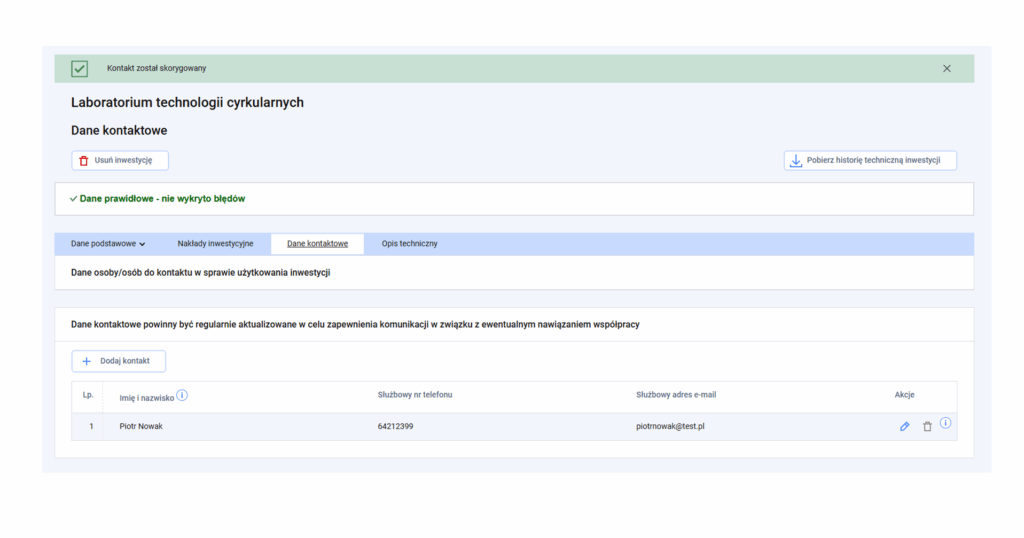Click info icon next to 'Imię i nazwisko'

(182, 395)
